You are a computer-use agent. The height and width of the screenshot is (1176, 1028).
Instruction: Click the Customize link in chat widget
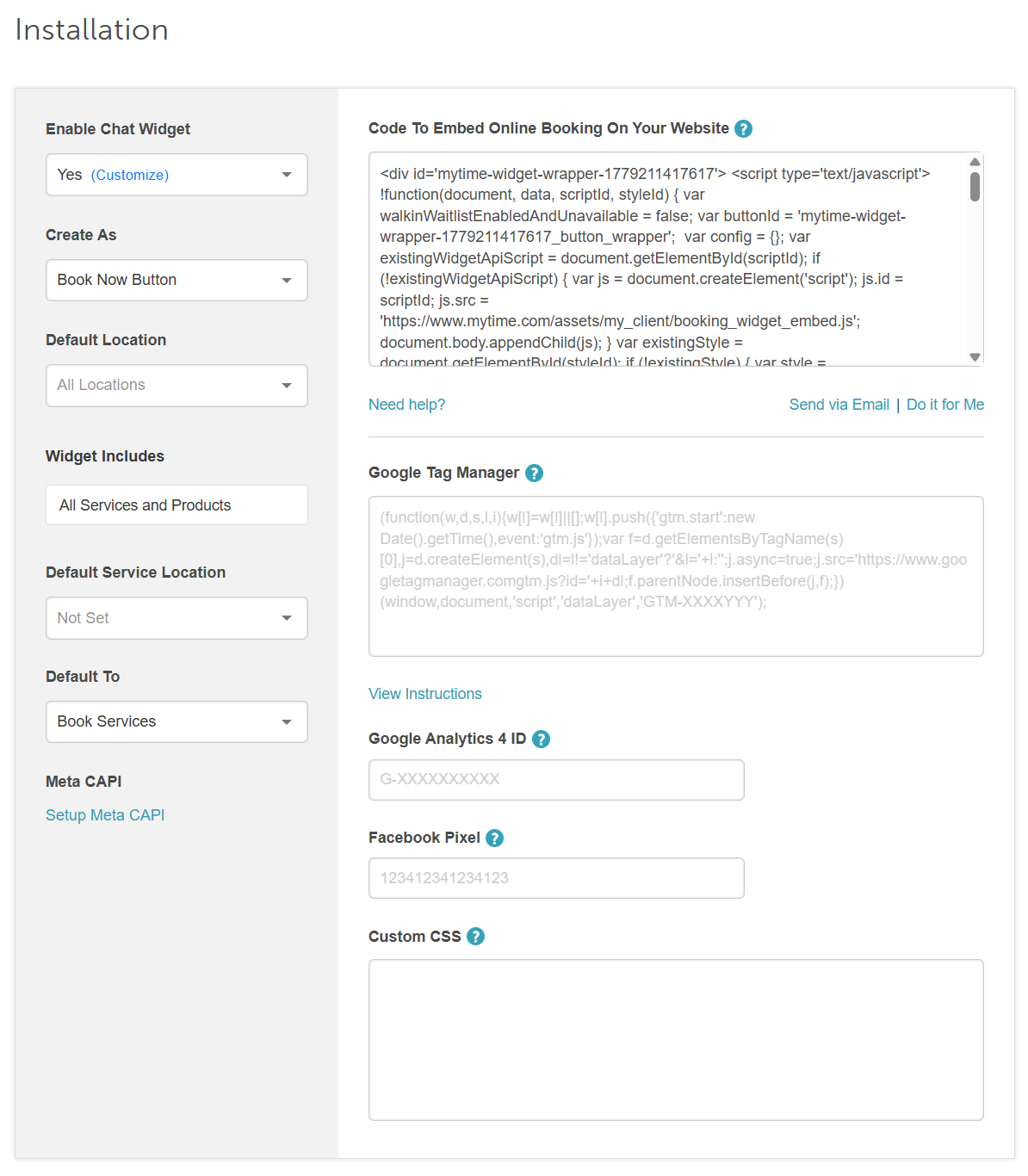130,175
